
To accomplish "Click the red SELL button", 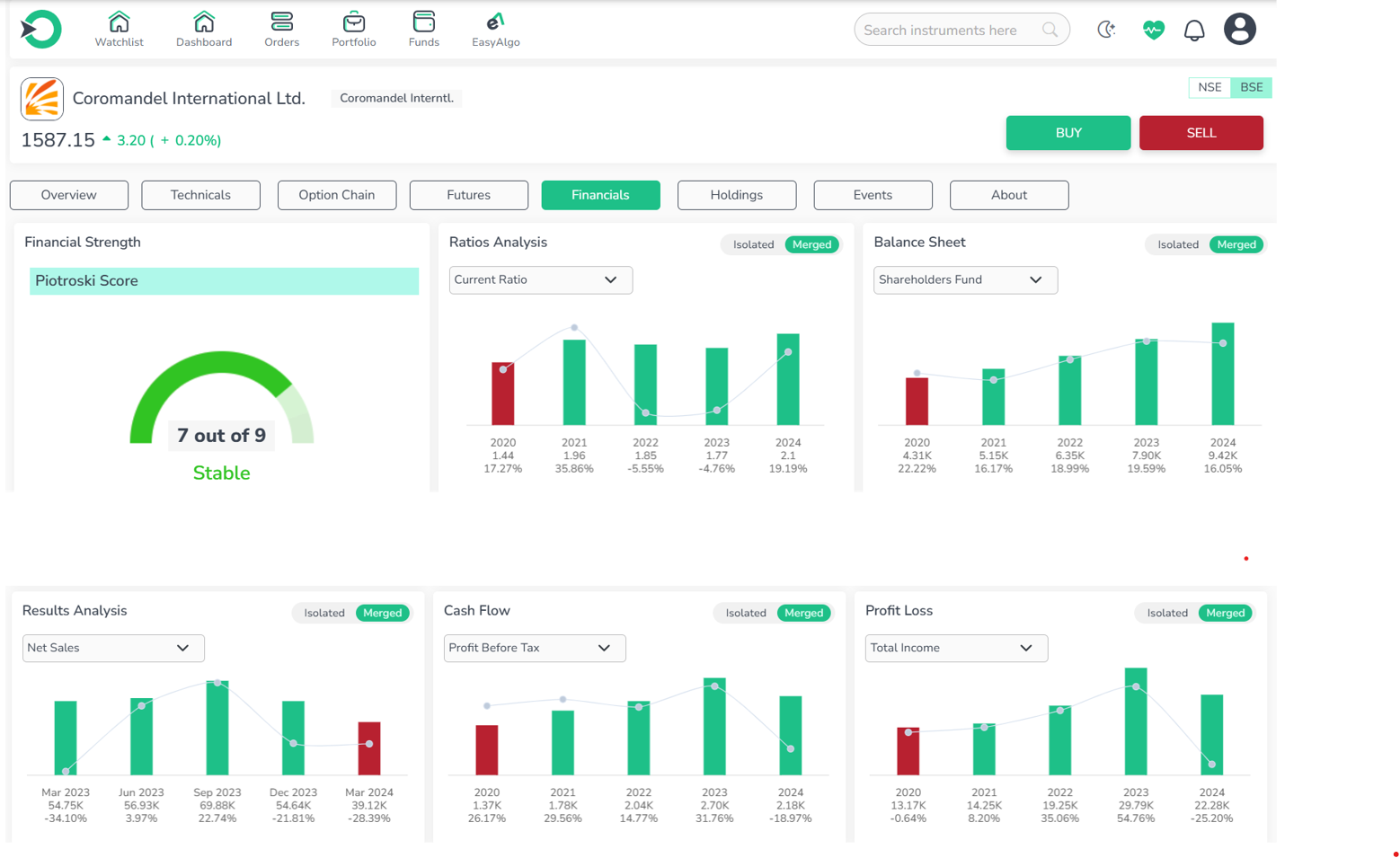I will pyautogui.click(x=1201, y=133).
